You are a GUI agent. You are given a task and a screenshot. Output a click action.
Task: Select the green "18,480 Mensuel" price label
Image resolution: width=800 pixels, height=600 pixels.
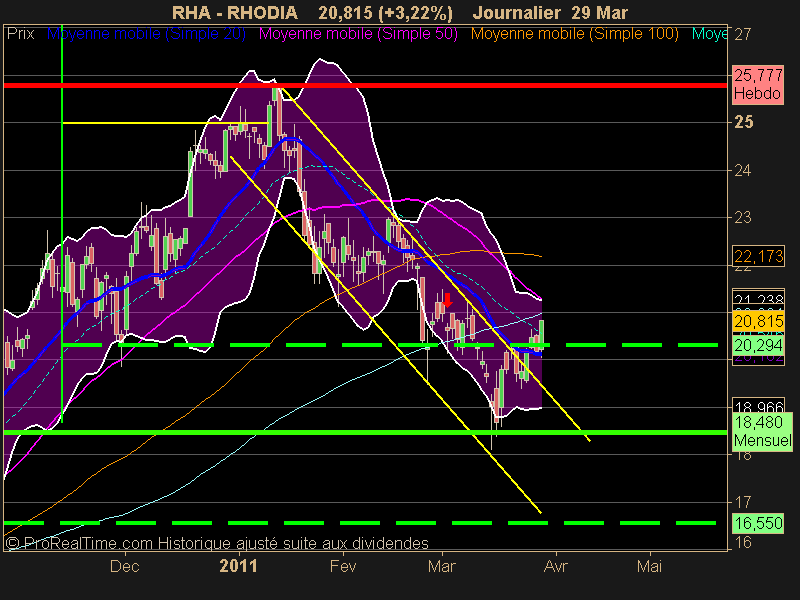pyautogui.click(x=762, y=431)
